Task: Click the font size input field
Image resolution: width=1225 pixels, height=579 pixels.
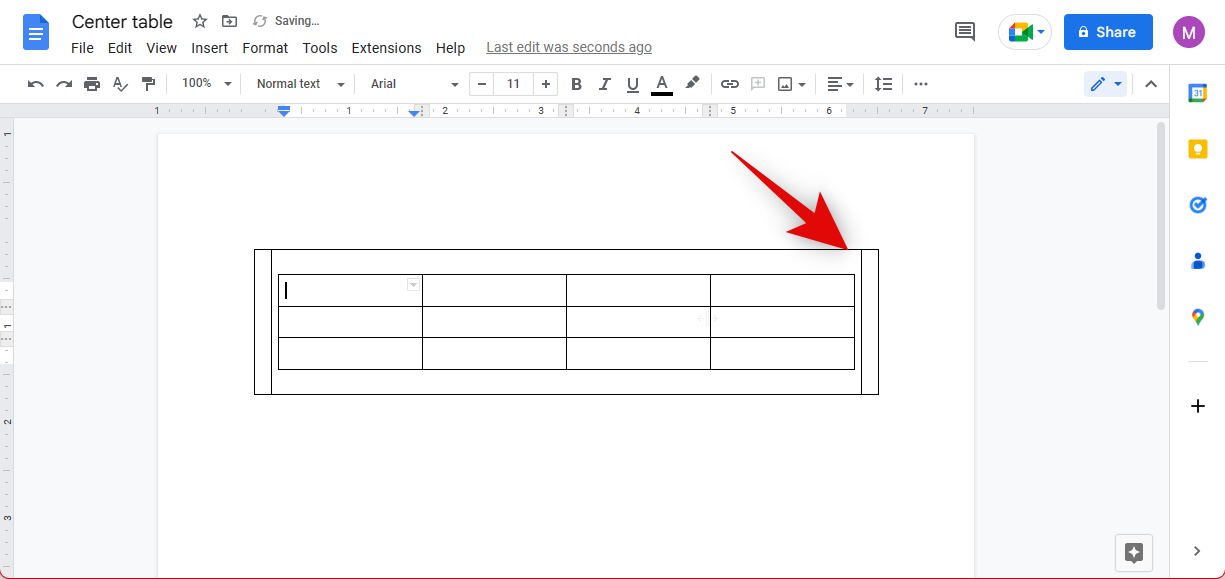Action: (513, 84)
